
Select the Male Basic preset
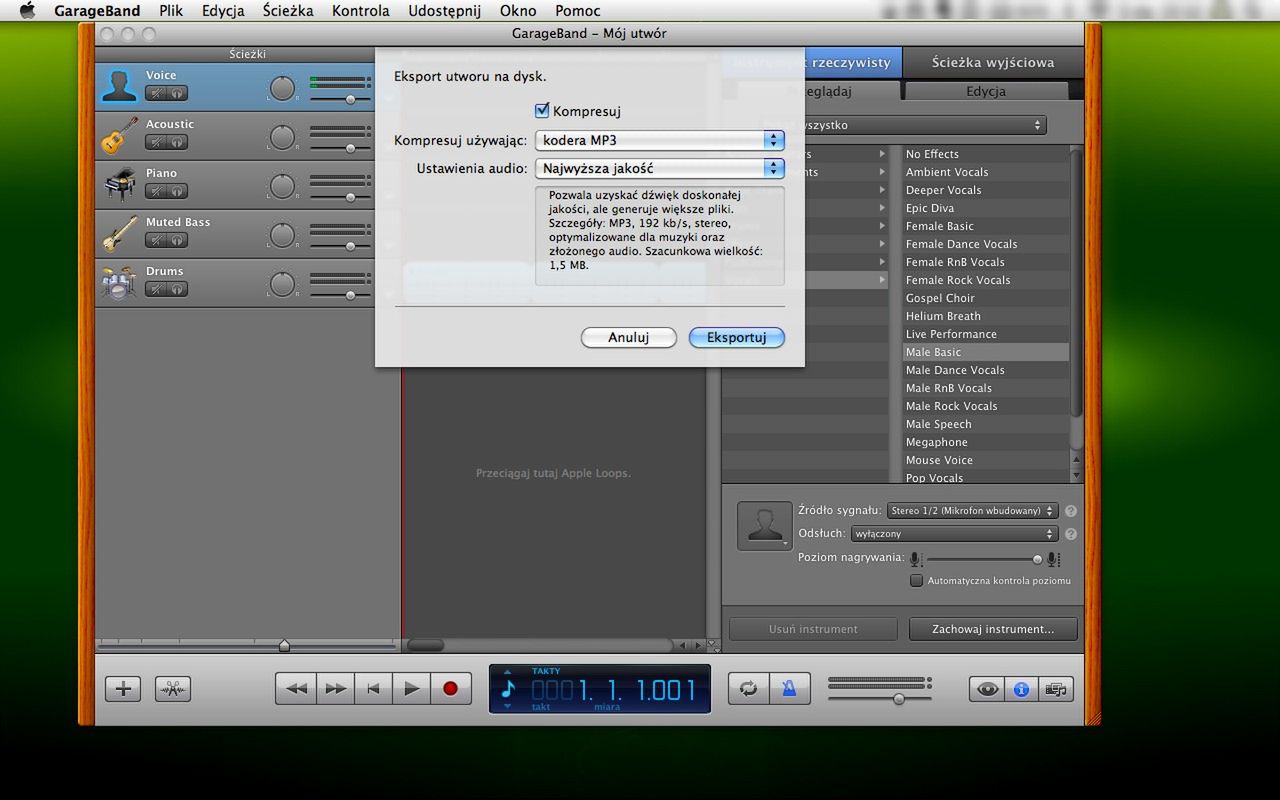click(985, 352)
